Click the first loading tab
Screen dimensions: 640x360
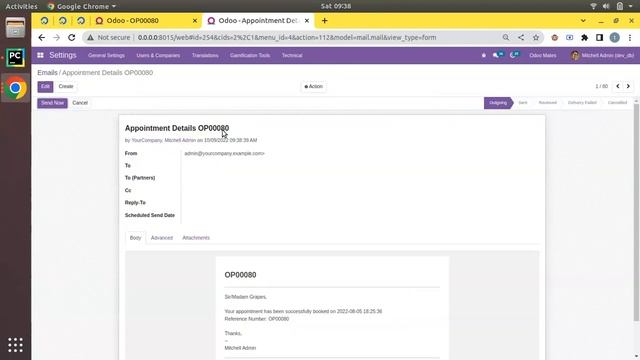pyautogui.click(x=44, y=20)
